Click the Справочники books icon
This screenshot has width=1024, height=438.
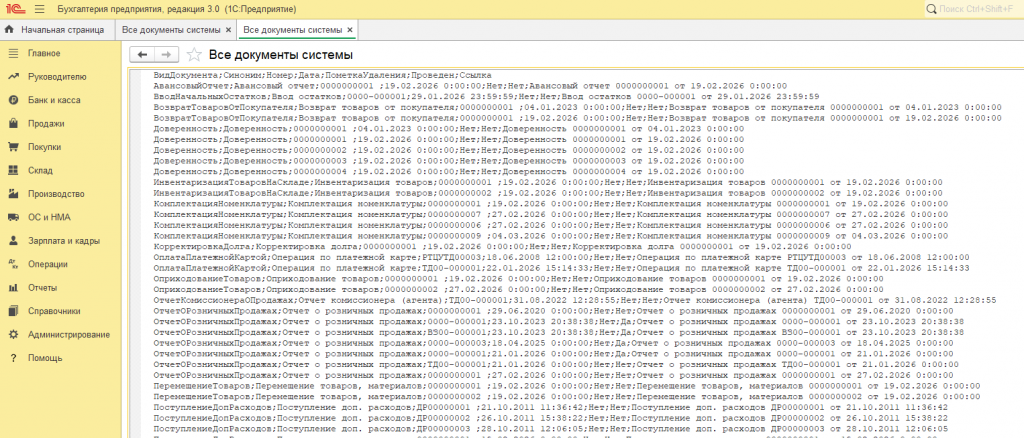click(x=12, y=311)
